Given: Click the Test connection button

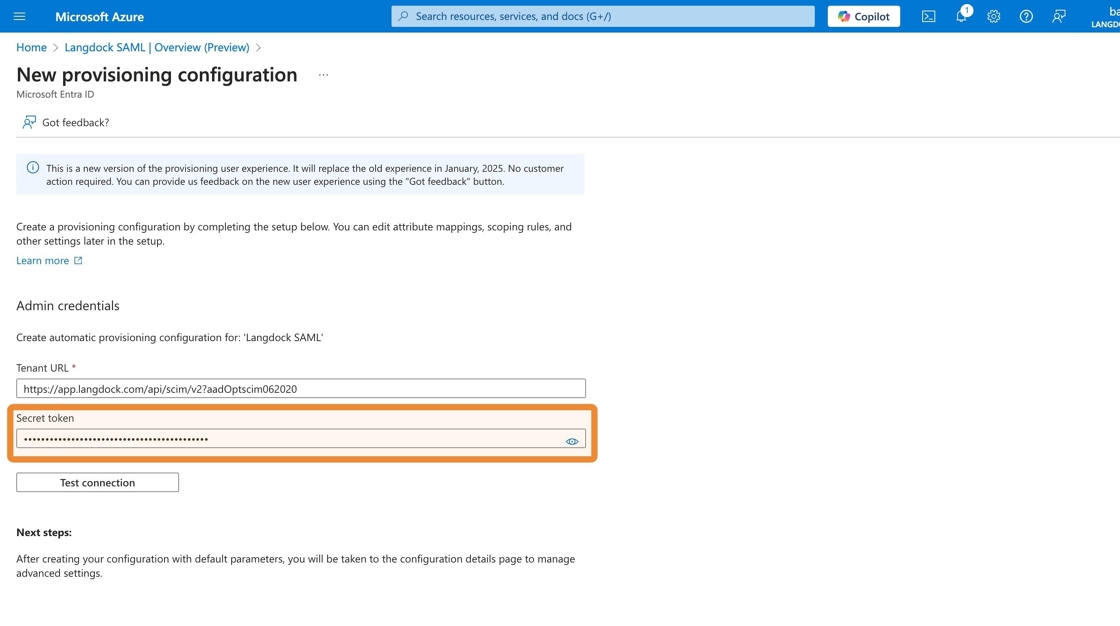Looking at the screenshot, I should (x=97, y=482).
